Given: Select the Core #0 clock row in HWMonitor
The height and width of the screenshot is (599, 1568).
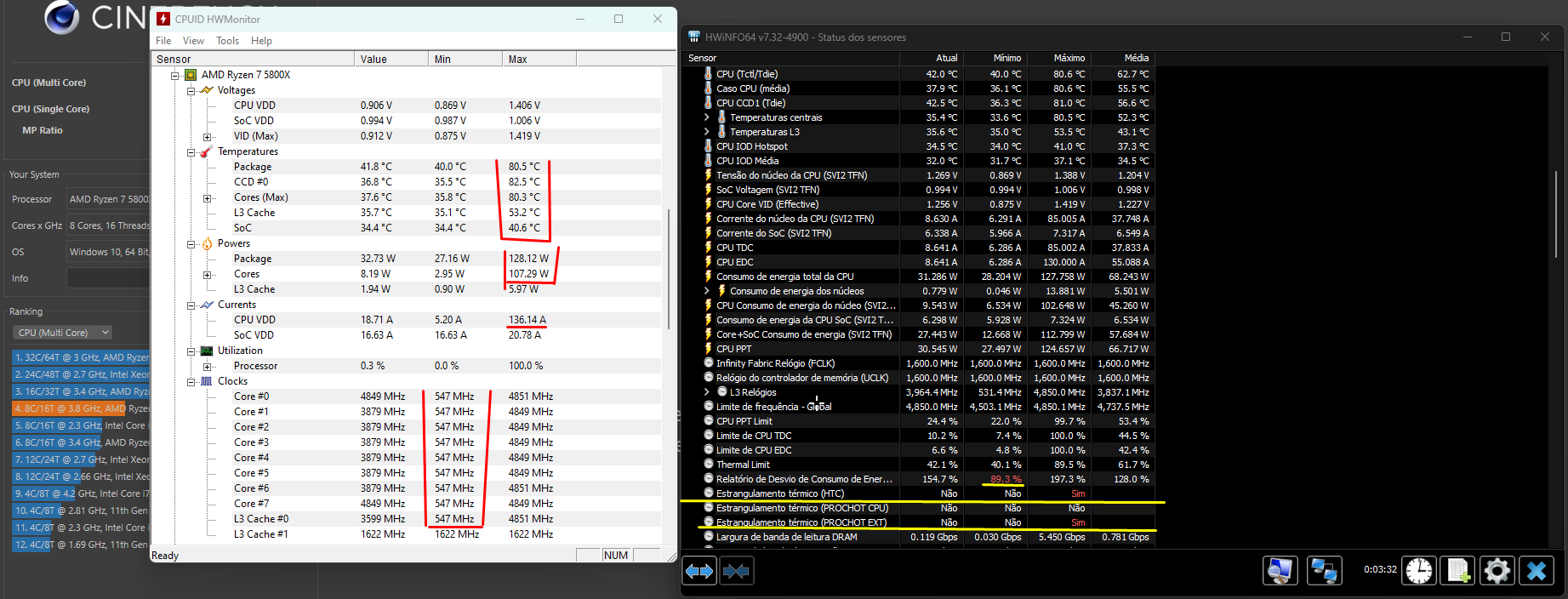Looking at the screenshot, I should [407, 396].
